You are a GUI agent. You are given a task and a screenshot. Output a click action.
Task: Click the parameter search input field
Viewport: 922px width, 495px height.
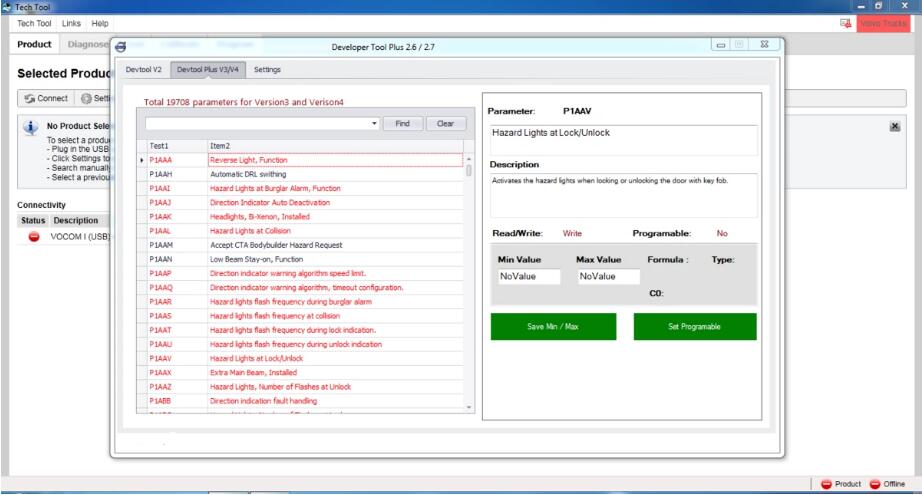point(258,123)
